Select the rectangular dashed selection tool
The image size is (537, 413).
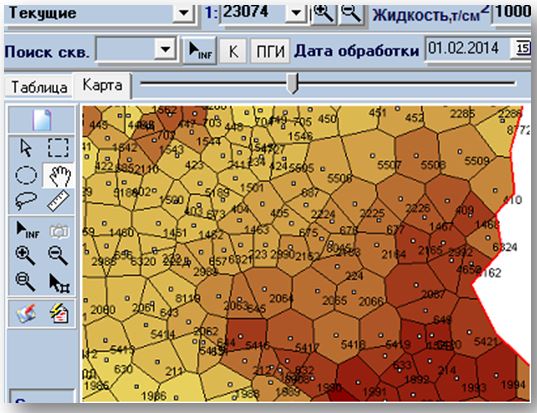(58, 148)
